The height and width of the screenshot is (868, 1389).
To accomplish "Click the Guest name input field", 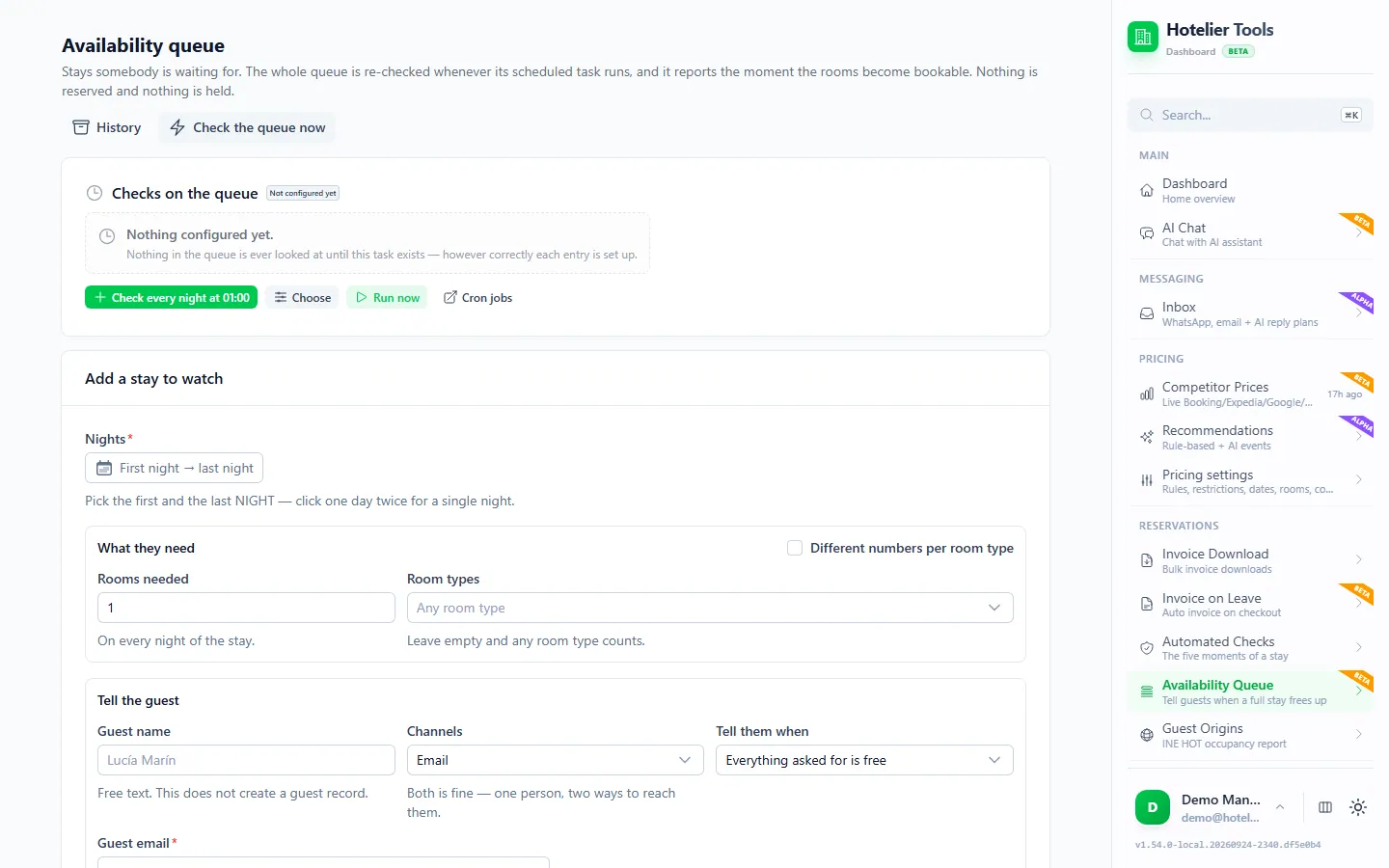I will 246,760.
